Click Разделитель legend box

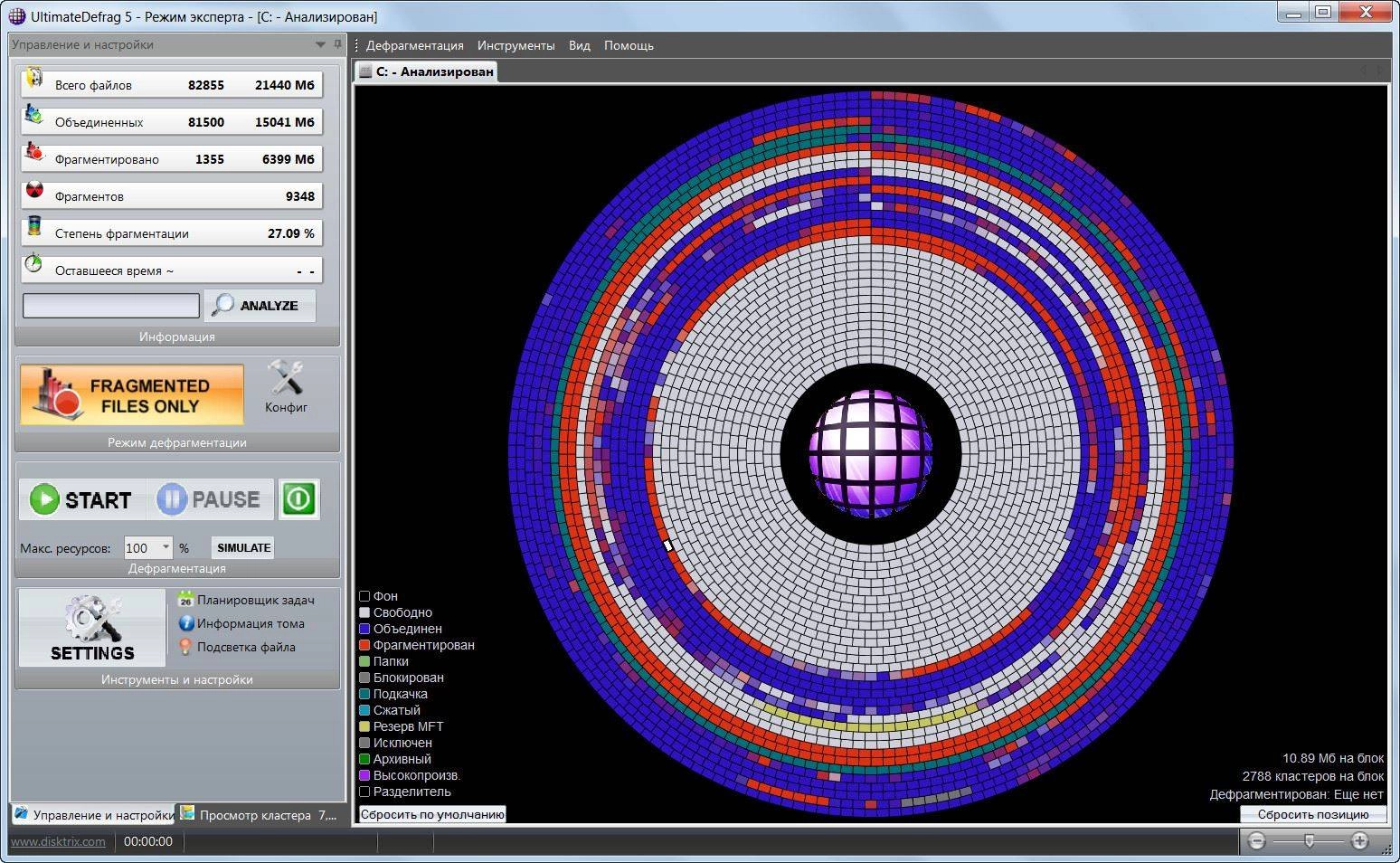(364, 792)
